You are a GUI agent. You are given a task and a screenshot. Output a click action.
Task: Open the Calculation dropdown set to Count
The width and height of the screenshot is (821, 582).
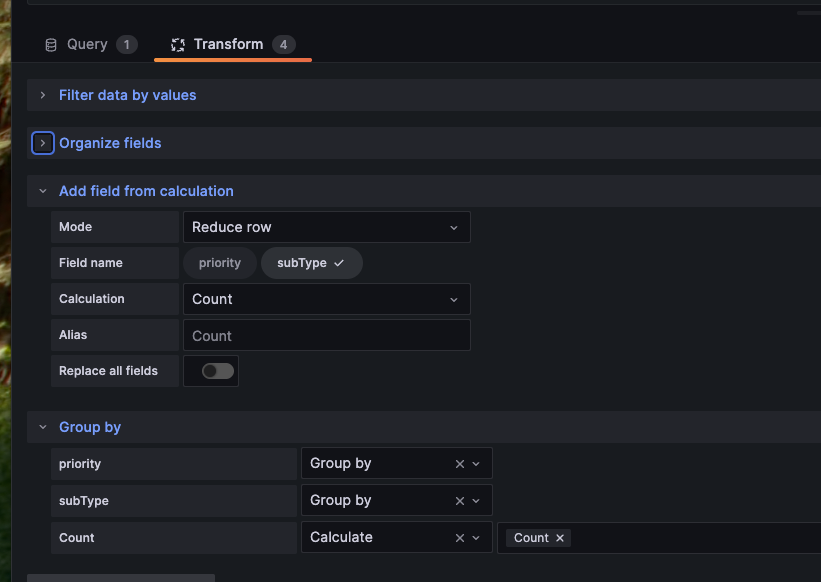327,299
